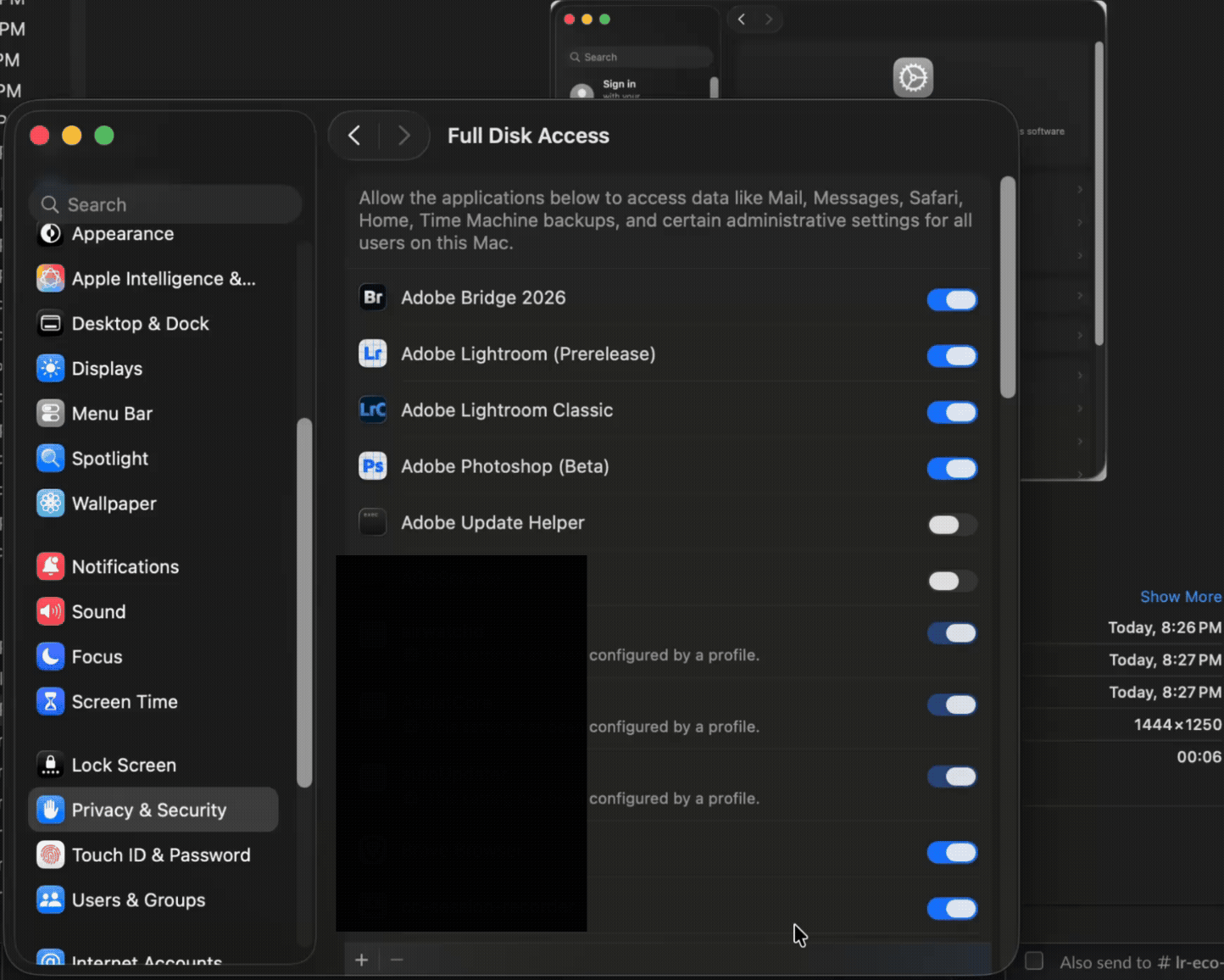Go back using the arrow beside Full Disk Access
The width and height of the screenshot is (1224, 980).
coord(354,136)
